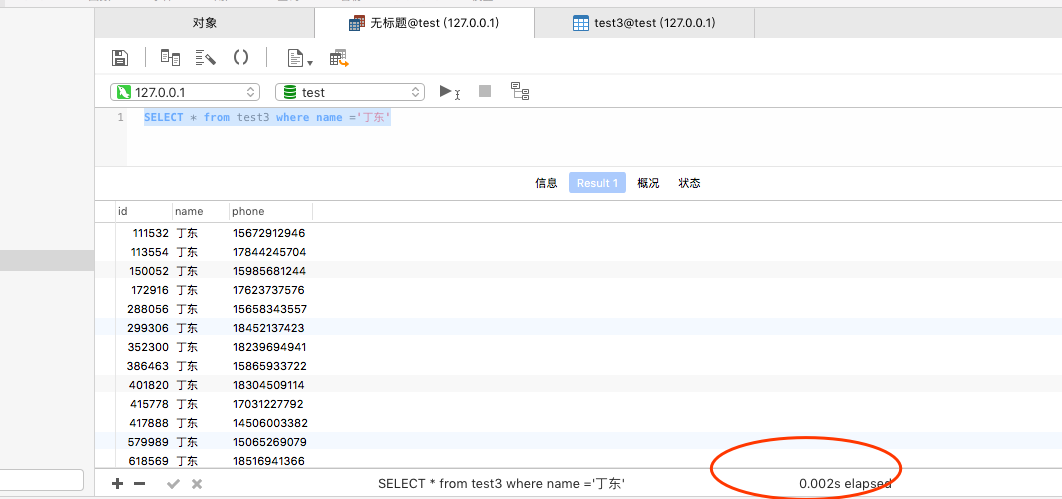This screenshot has width=1062, height=499.
Task: Open the text document dropdown icon
Action: (299, 58)
